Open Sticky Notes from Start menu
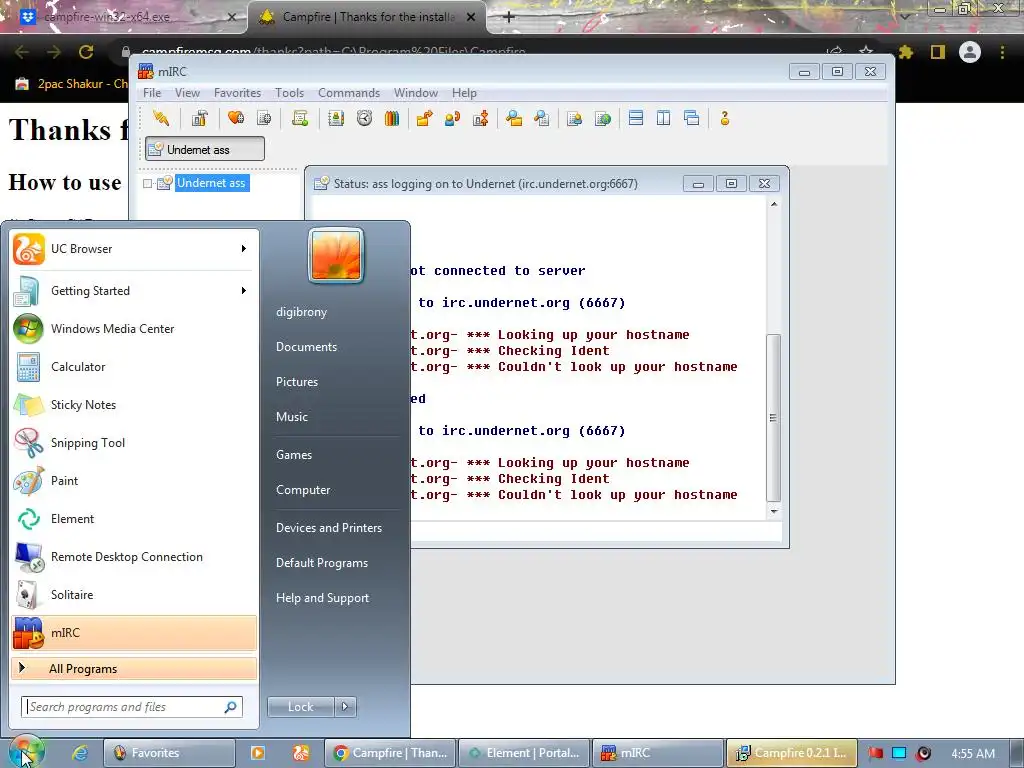The height and width of the screenshot is (768, 1024). click(134, 405)
